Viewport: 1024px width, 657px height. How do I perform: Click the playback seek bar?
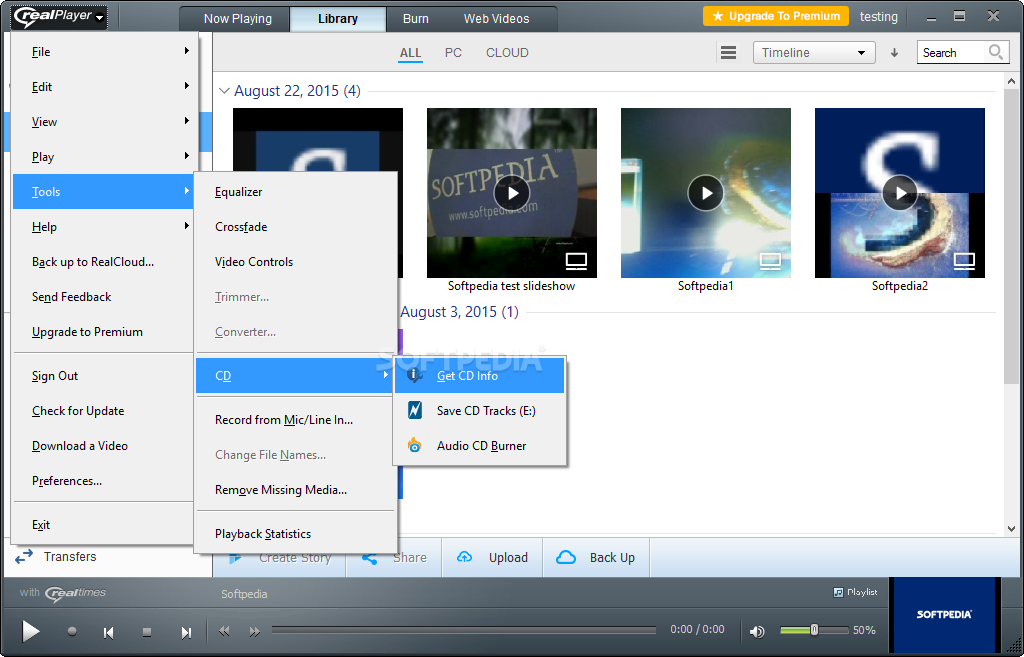point(464,630)
